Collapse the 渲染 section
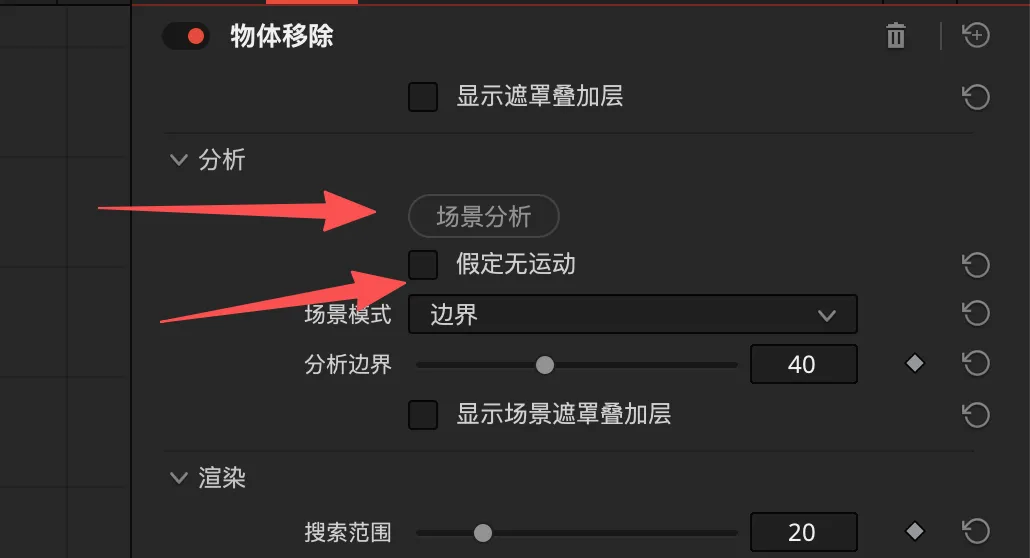Viewport: 1030px width, 558px height. [x=179, y=478]
